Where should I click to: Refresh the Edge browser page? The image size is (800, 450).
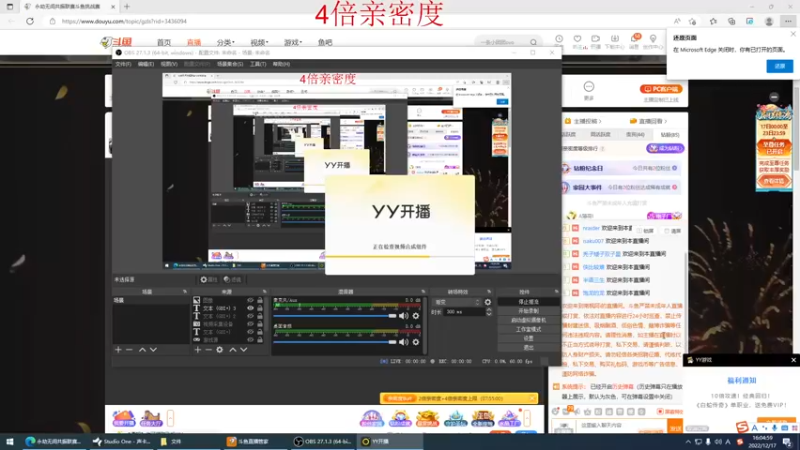pos(30,21)
